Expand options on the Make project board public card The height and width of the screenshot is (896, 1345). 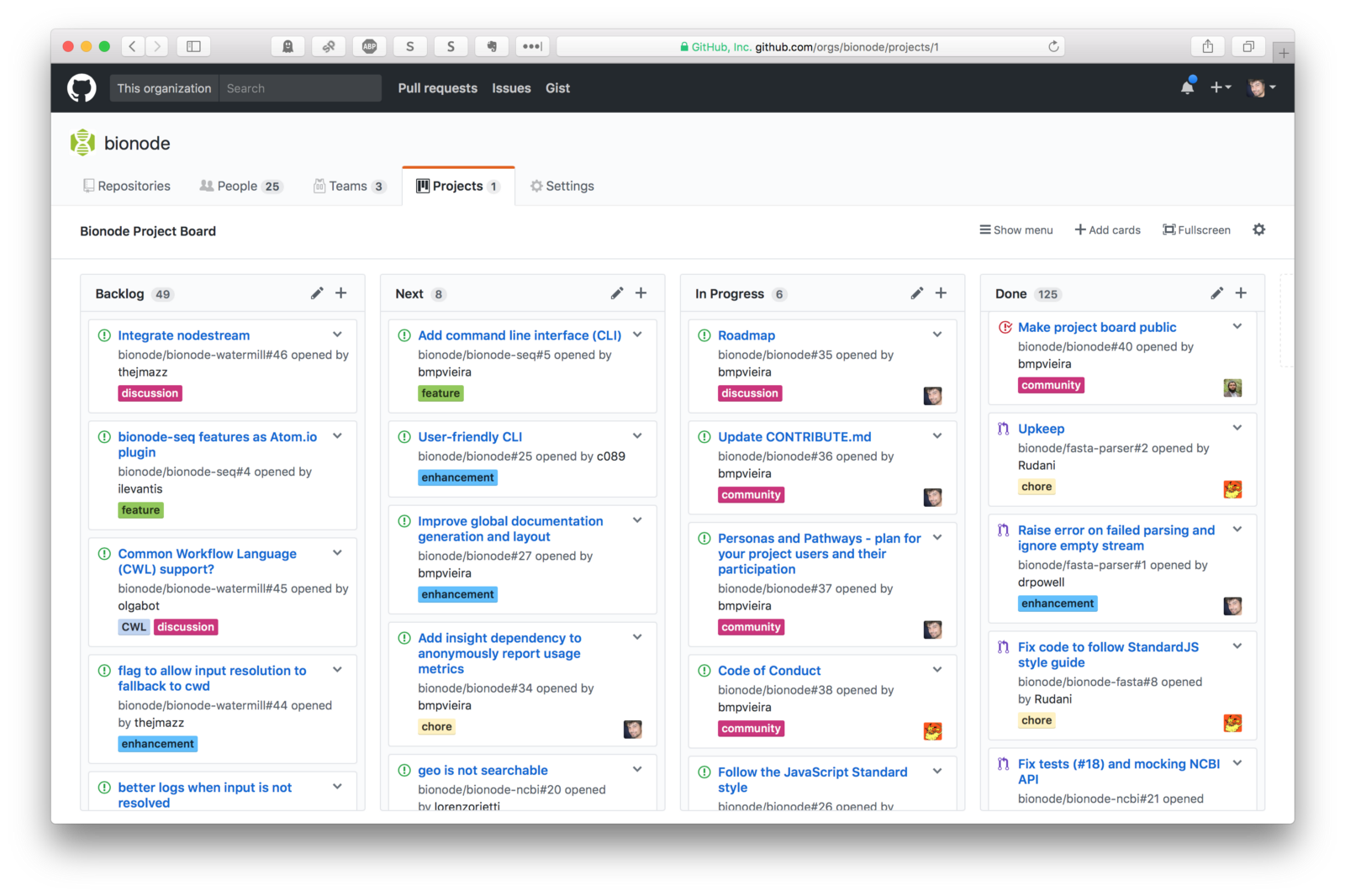point(1237,326)
